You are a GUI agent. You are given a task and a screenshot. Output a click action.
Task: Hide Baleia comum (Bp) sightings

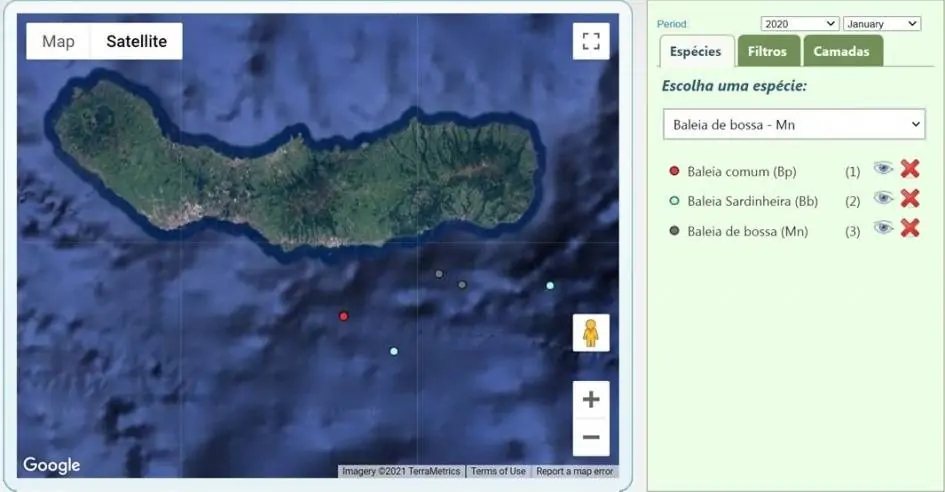pyautogui.click(x=882, y=169)
